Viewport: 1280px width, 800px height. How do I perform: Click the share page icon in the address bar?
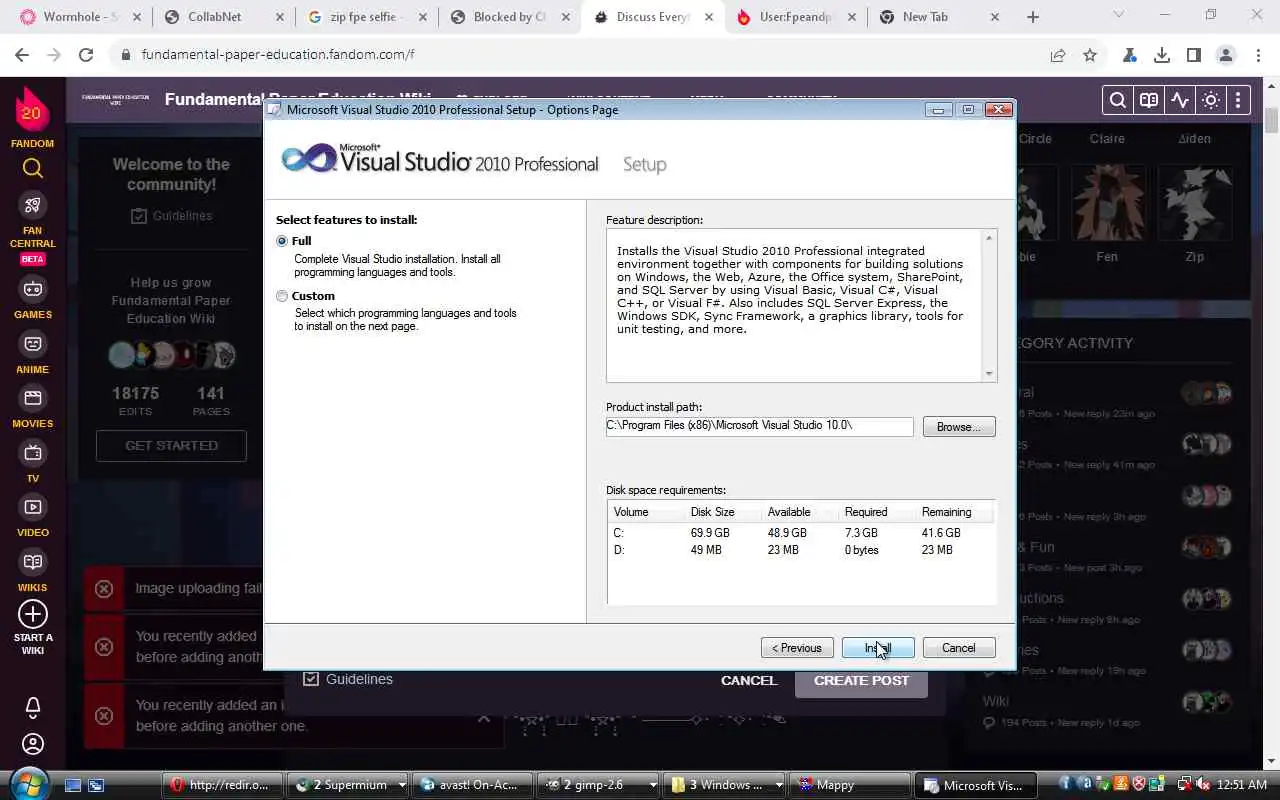pos(1058,55)
